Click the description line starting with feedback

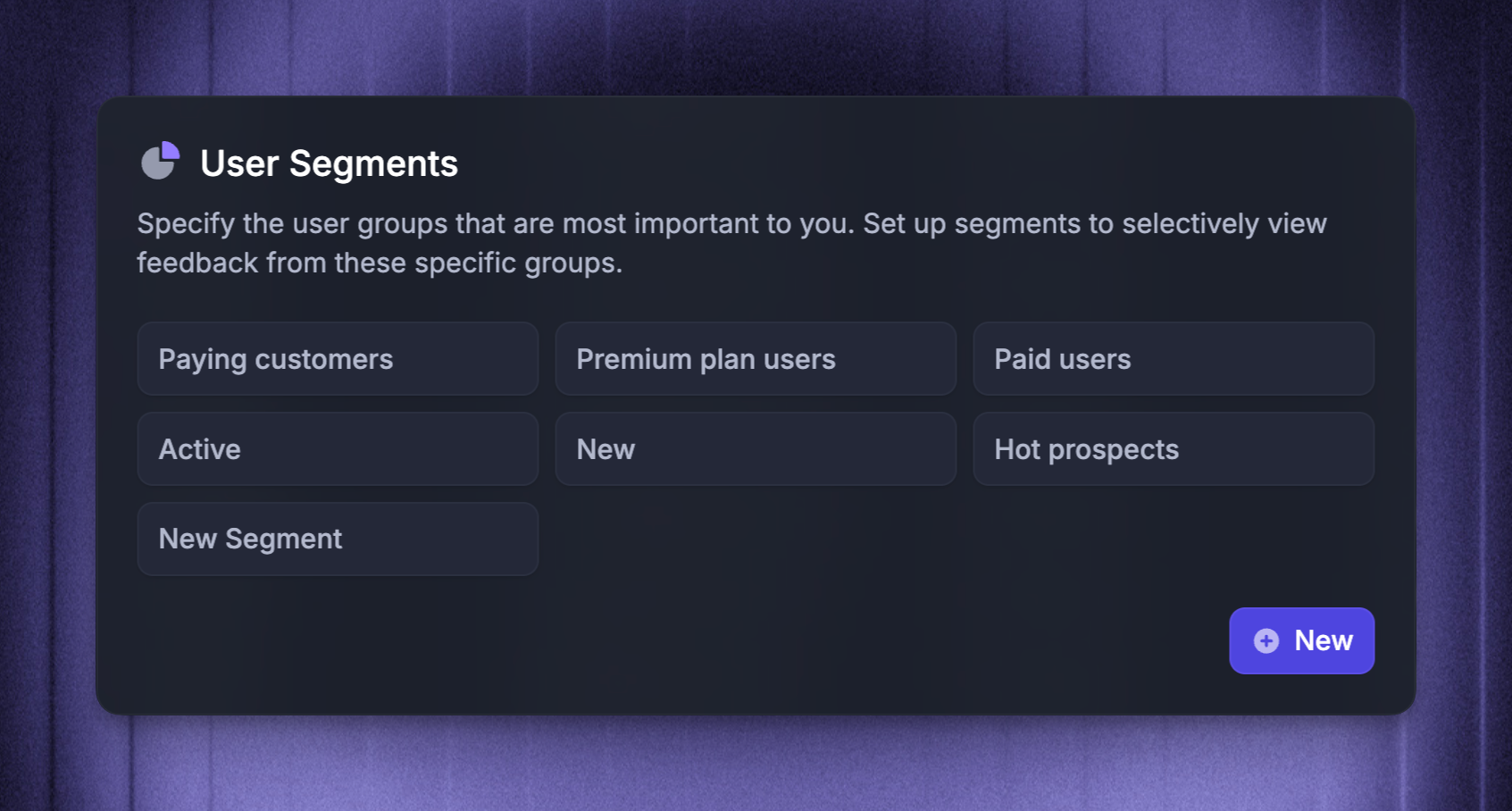[380, 263]
